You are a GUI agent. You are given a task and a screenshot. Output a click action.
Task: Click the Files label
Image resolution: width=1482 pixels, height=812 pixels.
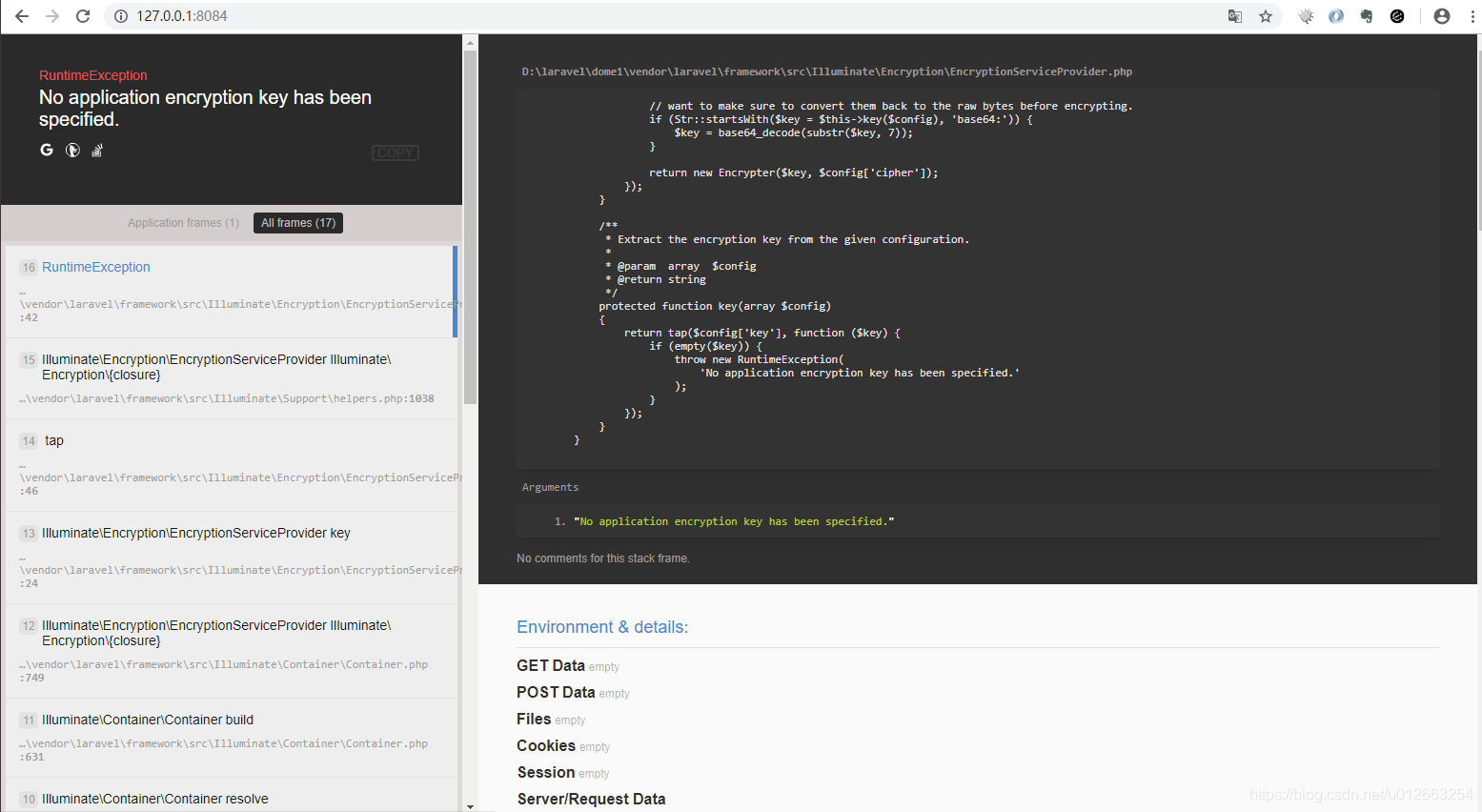(x=534, y=720)
